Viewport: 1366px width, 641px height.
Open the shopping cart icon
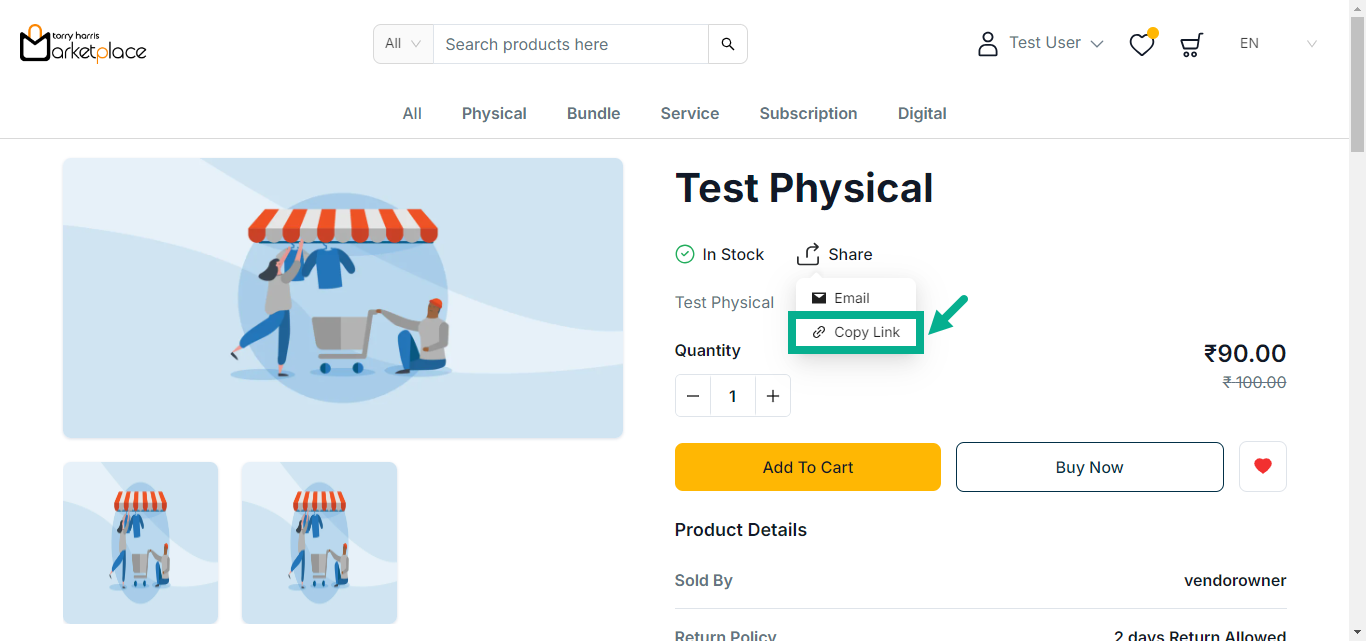(1190, 45)
